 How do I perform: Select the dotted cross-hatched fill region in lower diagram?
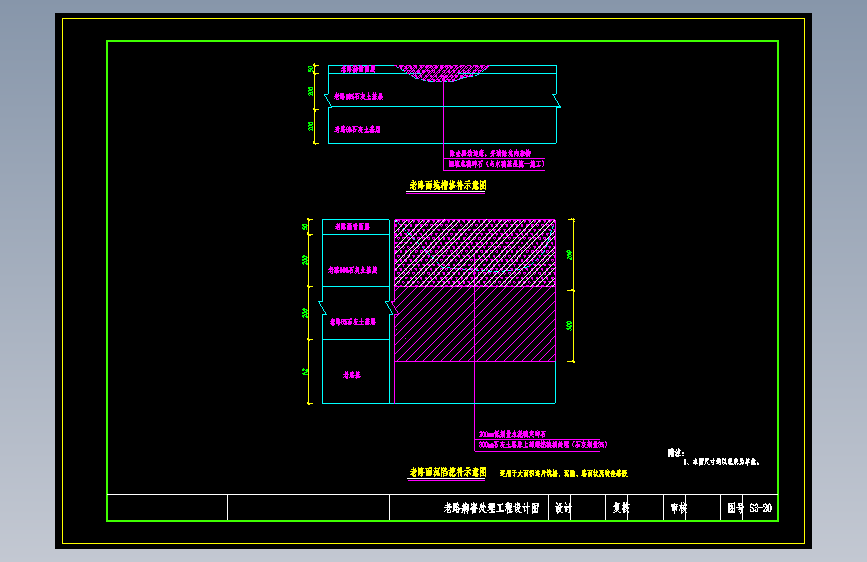point(474,253)
